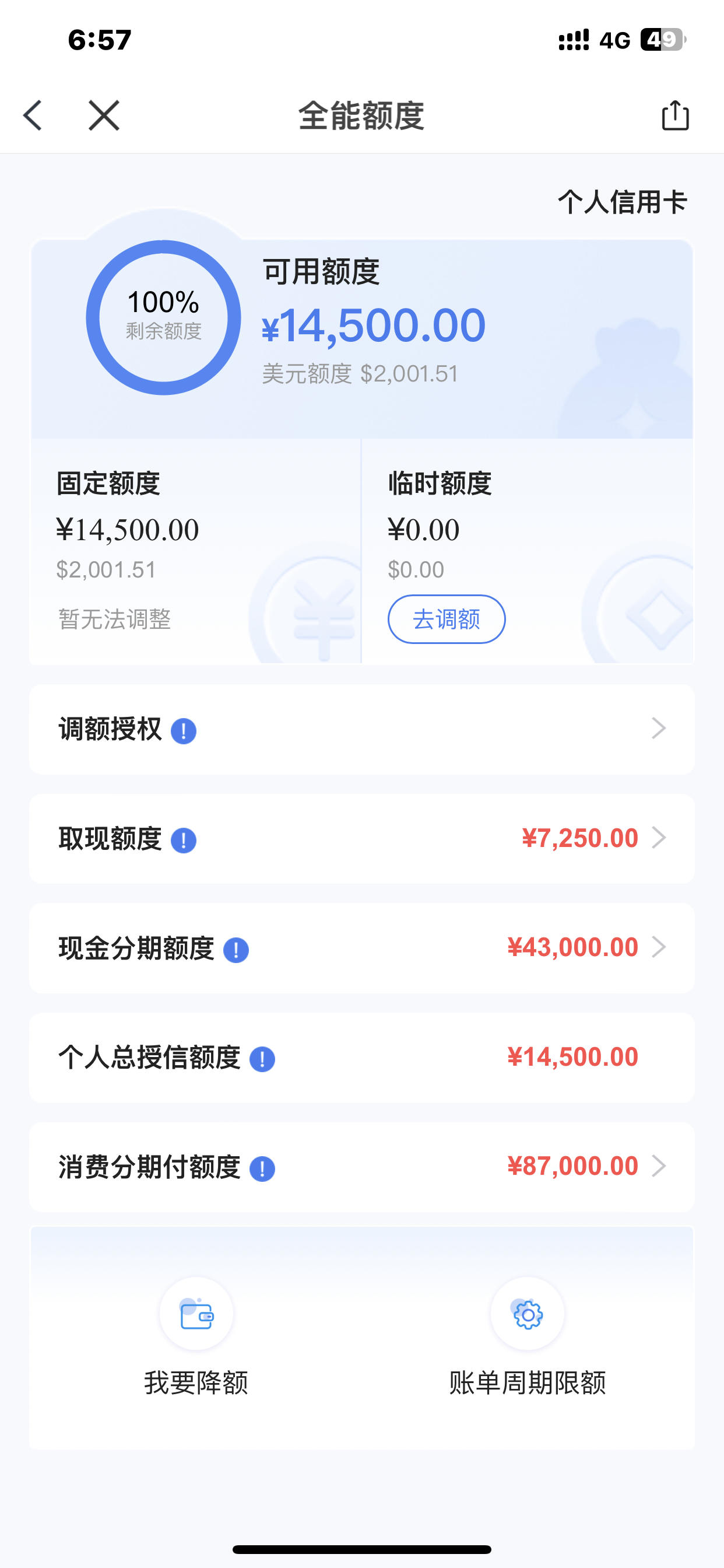Tap info icon next to 调额授权
This screenshot has width=724, height=1568.
[x=183, y=730]
